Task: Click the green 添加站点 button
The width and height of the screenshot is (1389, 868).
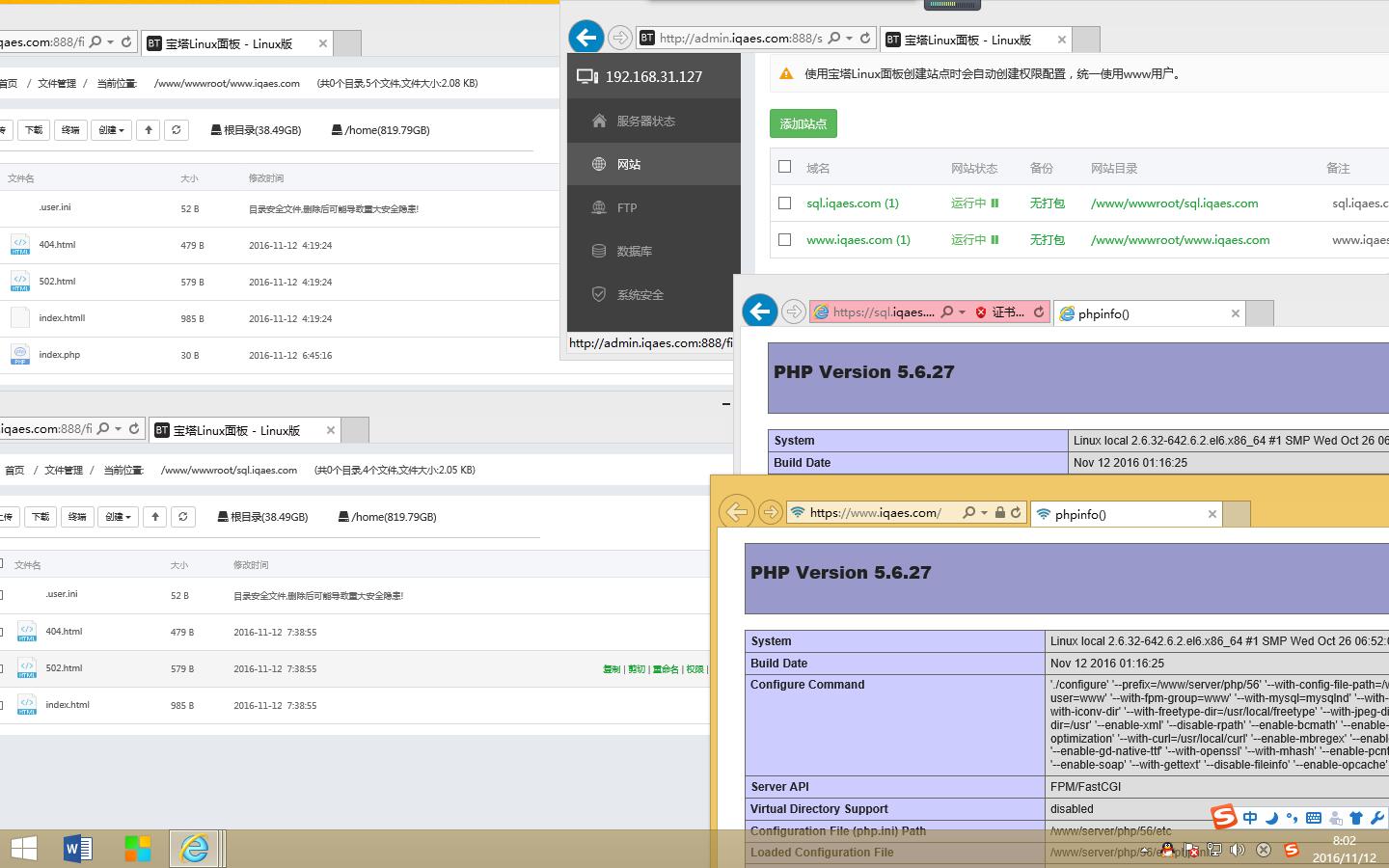Action: point(803,123)
